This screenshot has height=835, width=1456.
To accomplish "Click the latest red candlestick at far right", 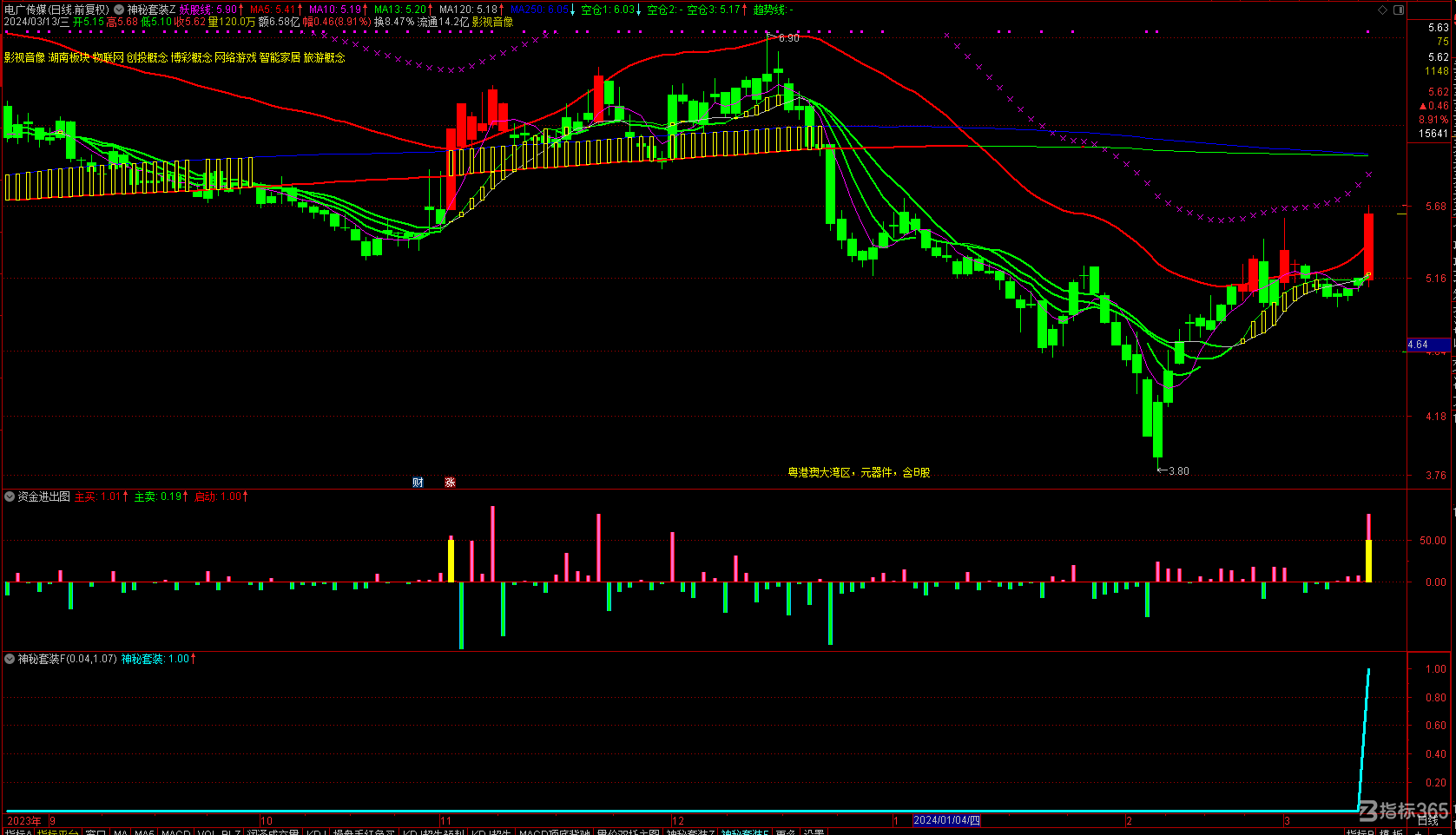I will (x=1368, y=245).
